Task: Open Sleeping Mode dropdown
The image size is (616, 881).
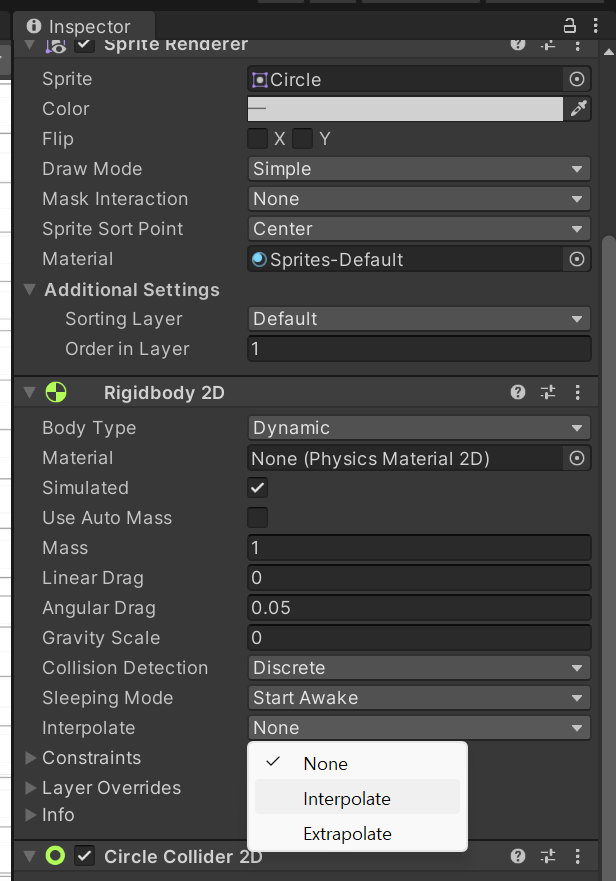Action: (x=419, y=697)
